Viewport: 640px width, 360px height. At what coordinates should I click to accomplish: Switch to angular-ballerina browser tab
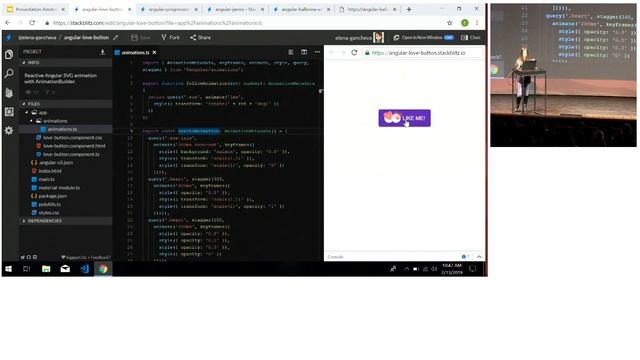point(302,9)
